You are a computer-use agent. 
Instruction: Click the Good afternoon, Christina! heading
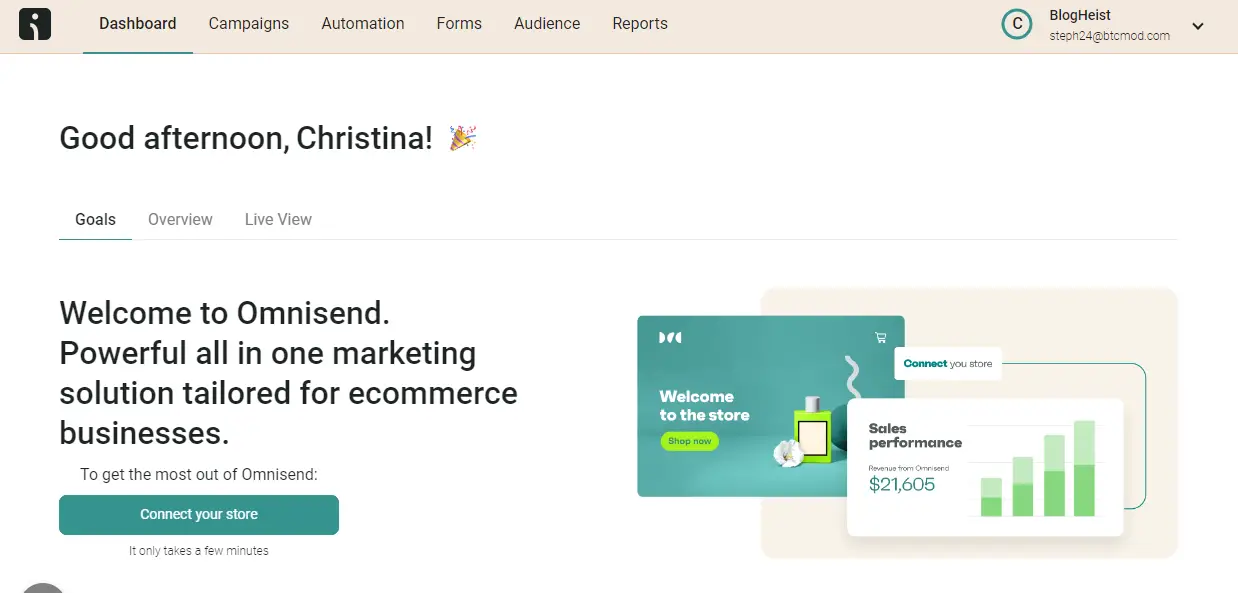pyautogui.click(x=246, y=138)
